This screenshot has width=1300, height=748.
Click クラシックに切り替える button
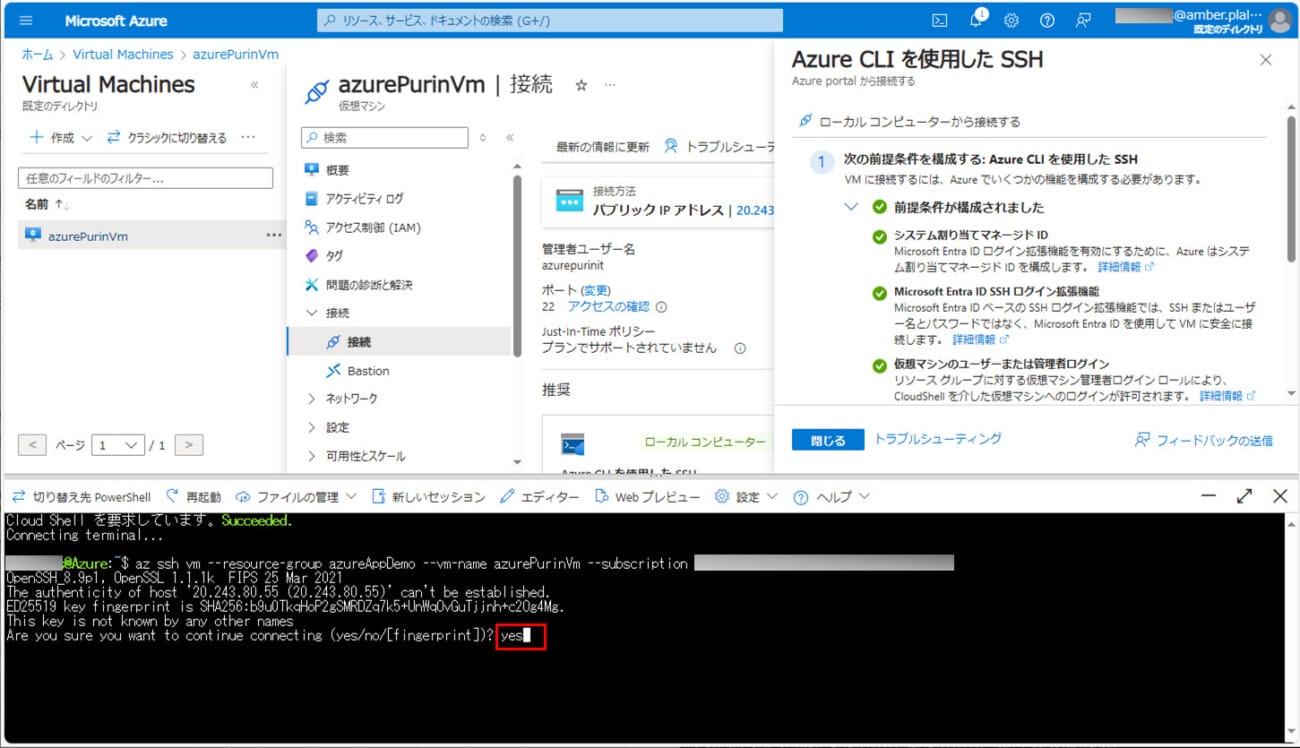pos(166,138)
